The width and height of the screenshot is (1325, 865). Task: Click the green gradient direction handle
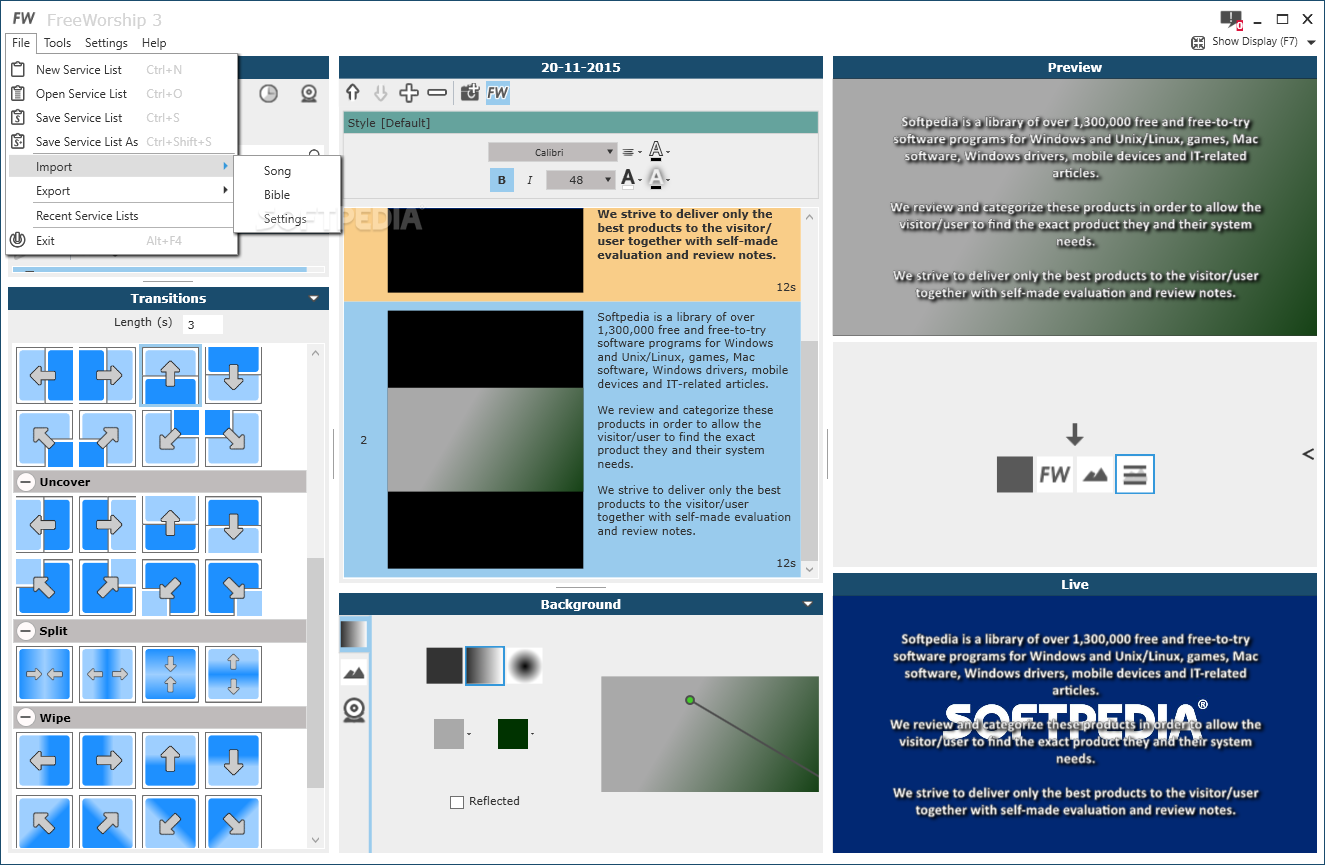tap(690, 700)
